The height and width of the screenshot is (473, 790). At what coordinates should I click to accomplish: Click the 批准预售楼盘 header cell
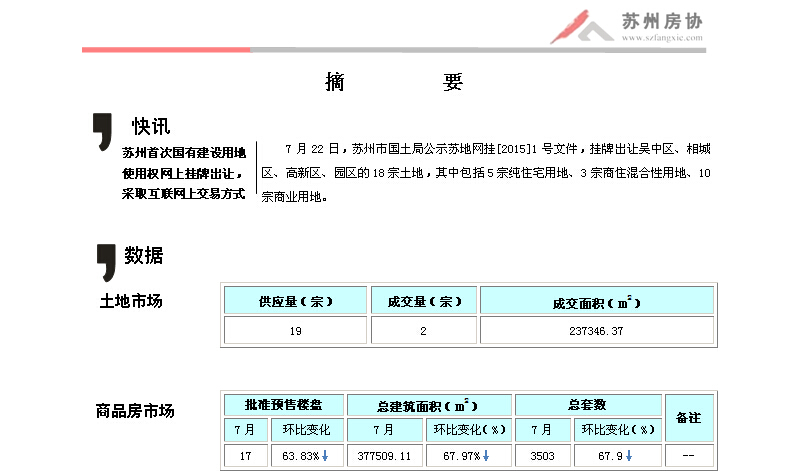pyautogui.click(x=284, y=405)
